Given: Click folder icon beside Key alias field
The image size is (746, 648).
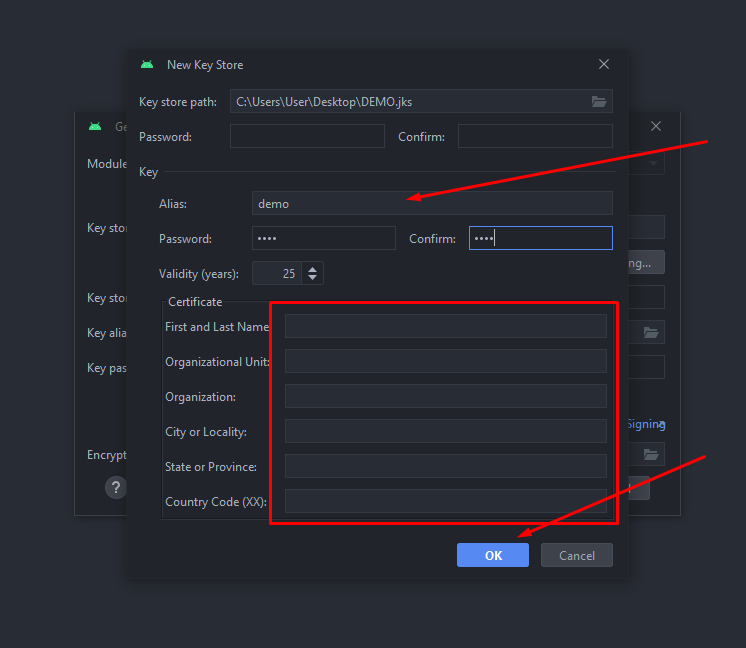Looking at the screenshot, I should click(651, 332).
